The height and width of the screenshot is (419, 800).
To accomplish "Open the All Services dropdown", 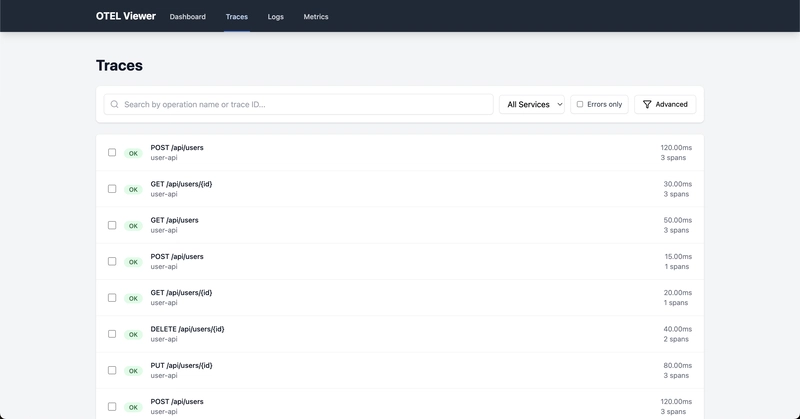I will tap(531, 104).
